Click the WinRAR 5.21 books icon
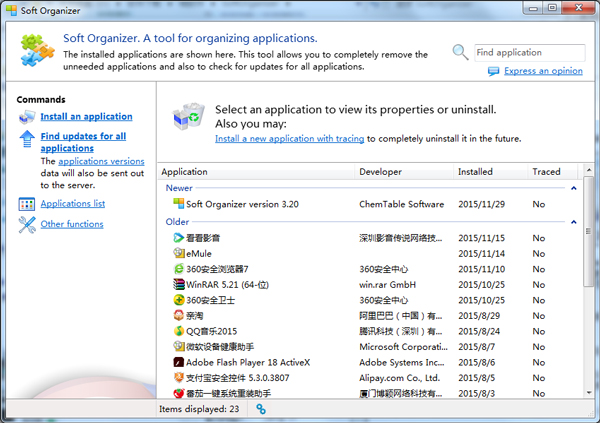This screenshot has height=423, width=600. point(179,284)
